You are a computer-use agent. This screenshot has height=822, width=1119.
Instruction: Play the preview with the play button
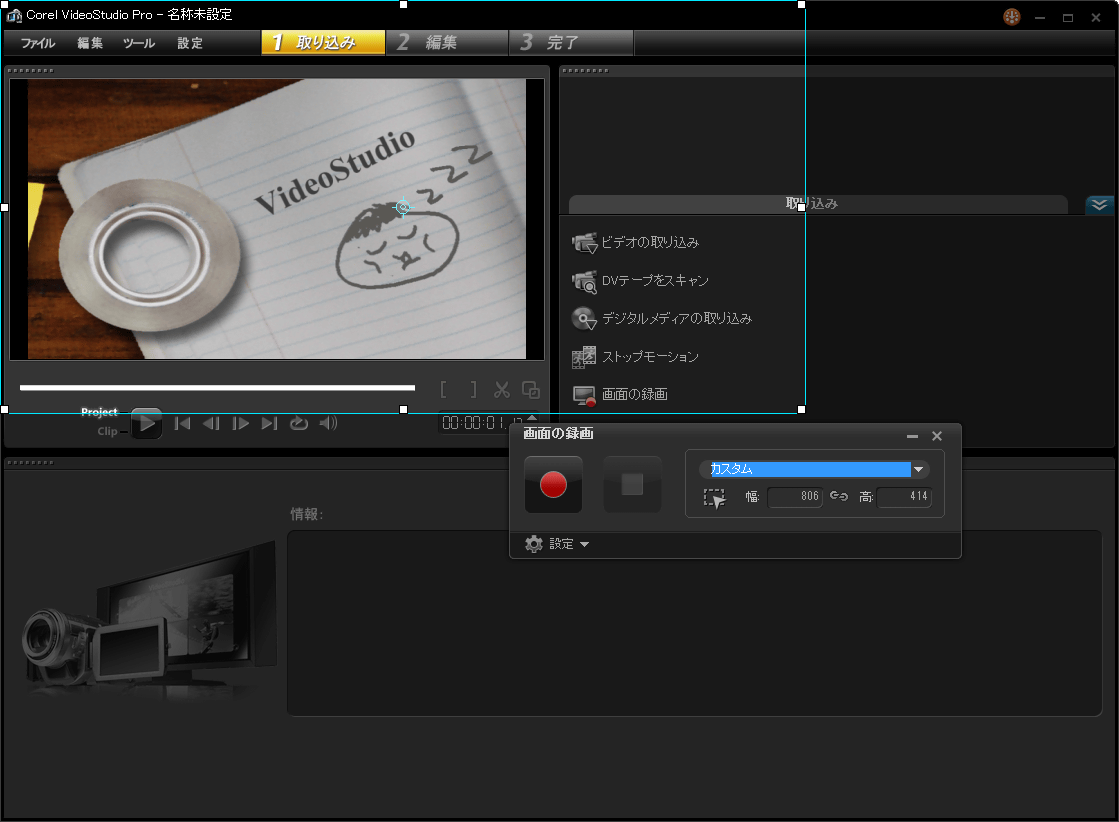coord(147,423)
